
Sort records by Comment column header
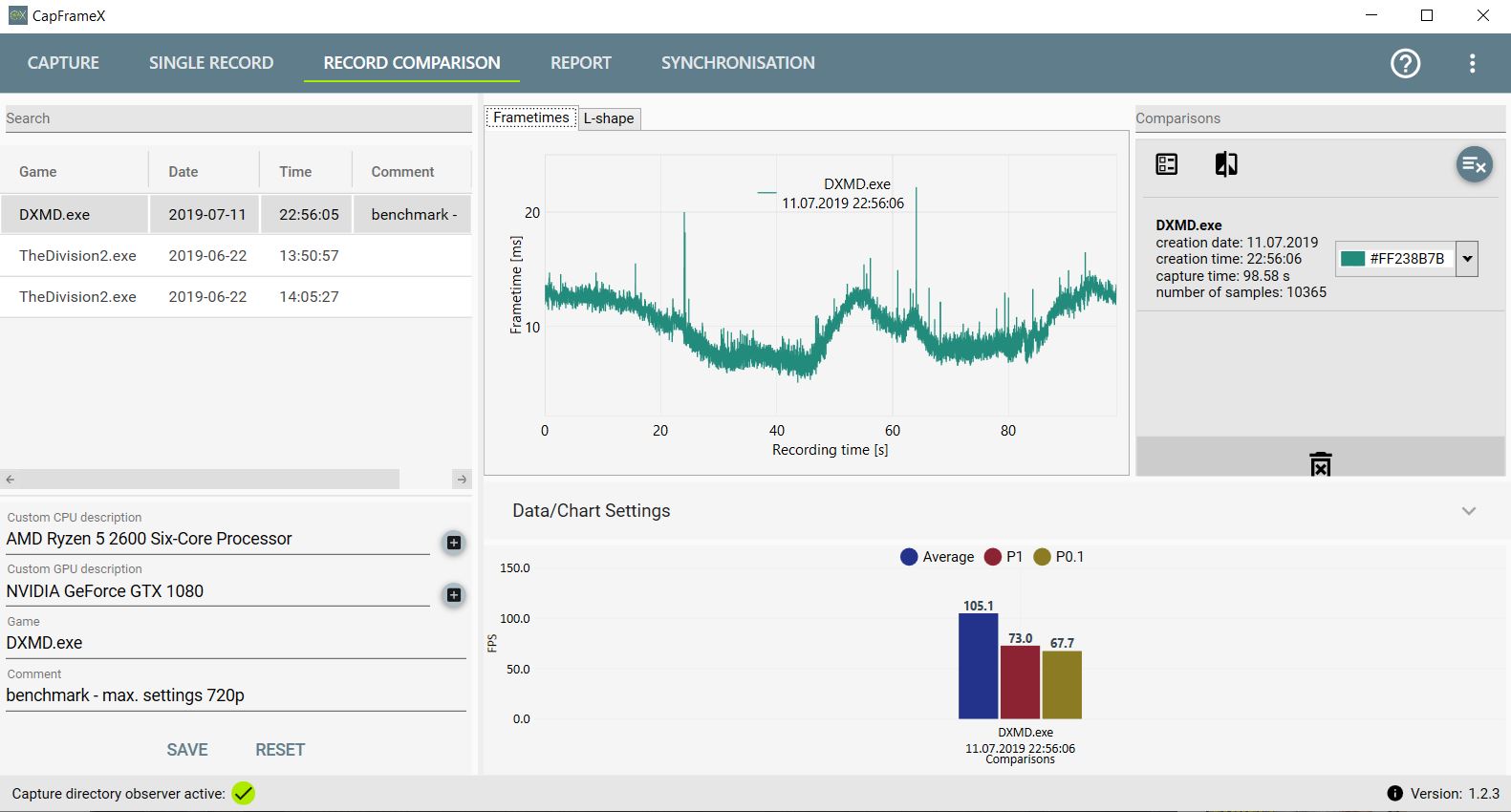tap(412, 172)
